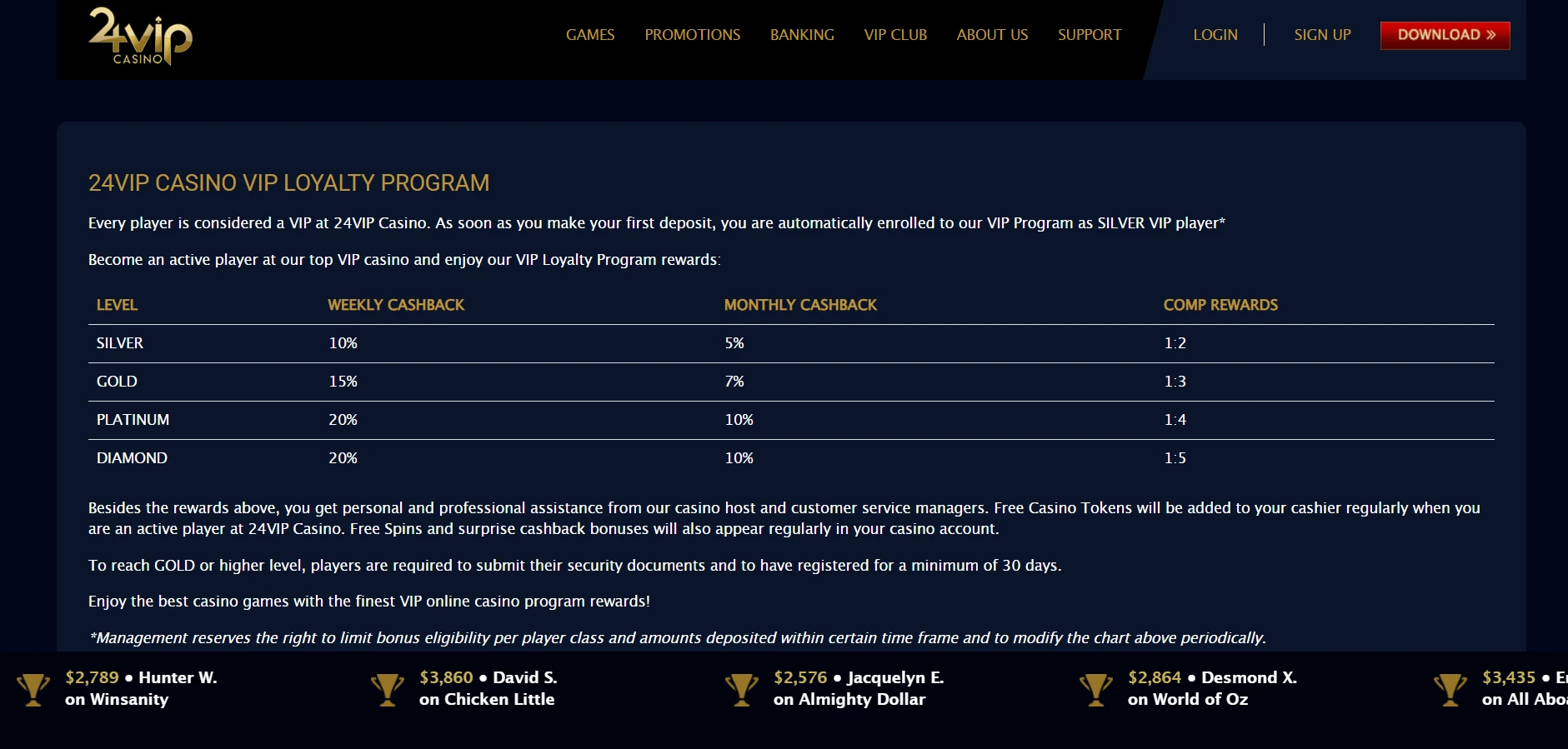Click the 1:5 comp reward value
Image resolution: width=1568 pixels, height=749 pixels.
[1175, 458]
